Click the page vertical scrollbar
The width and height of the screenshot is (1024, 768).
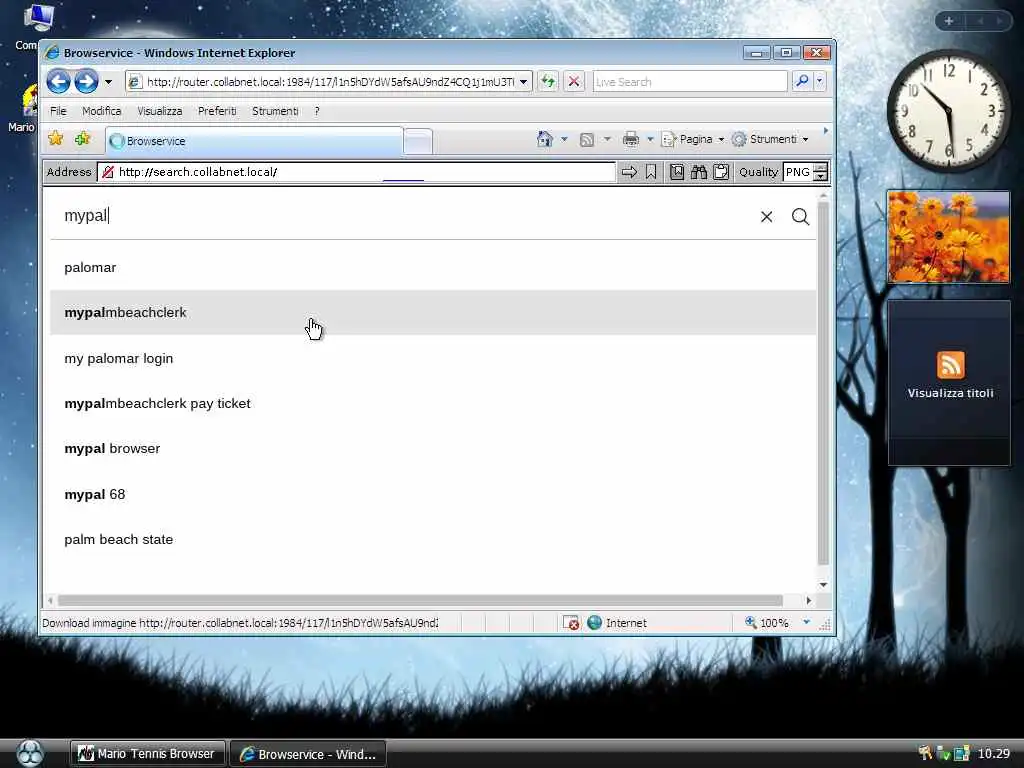[823, 383]
